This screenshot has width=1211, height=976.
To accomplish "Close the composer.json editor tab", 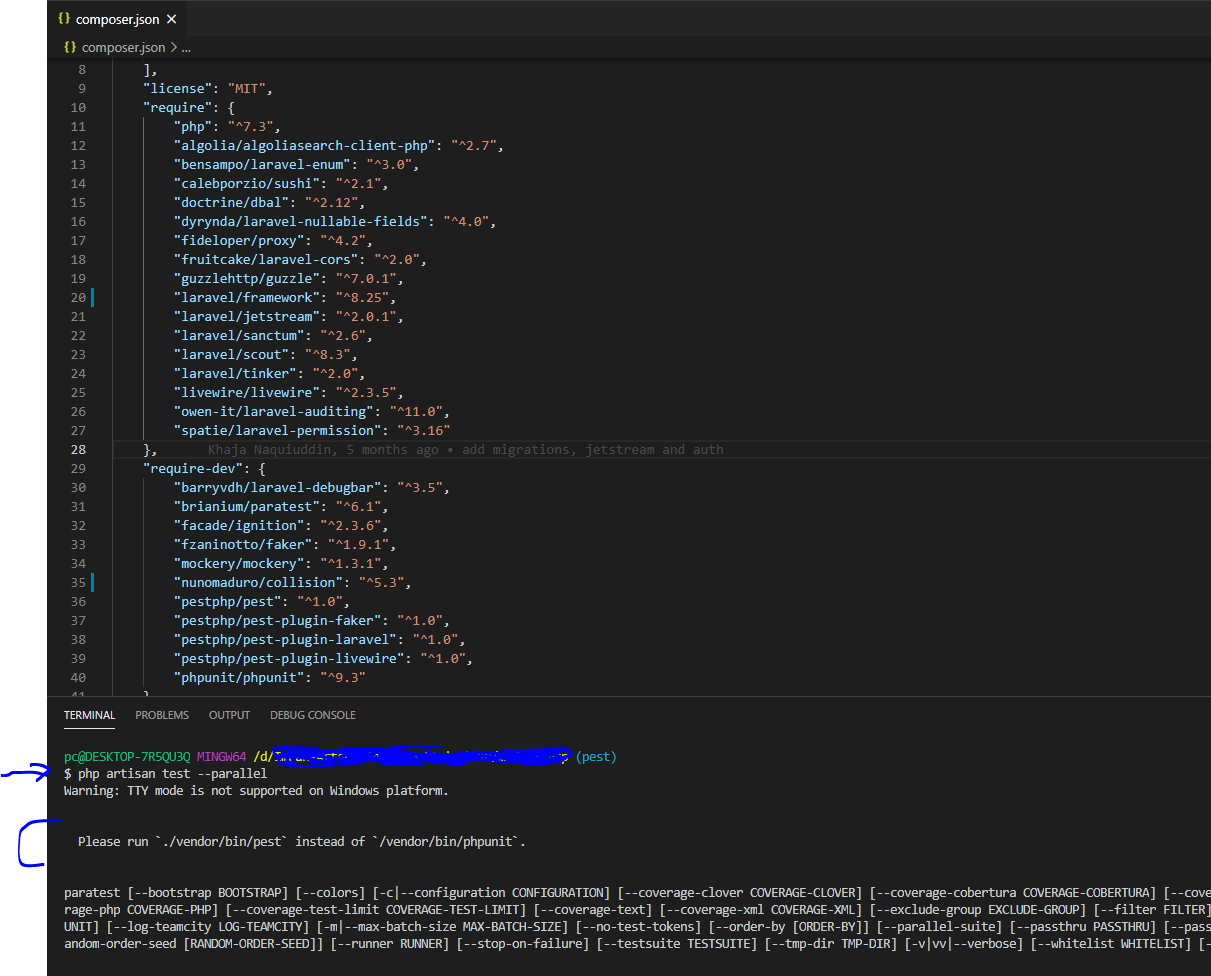I will (171, 19).
